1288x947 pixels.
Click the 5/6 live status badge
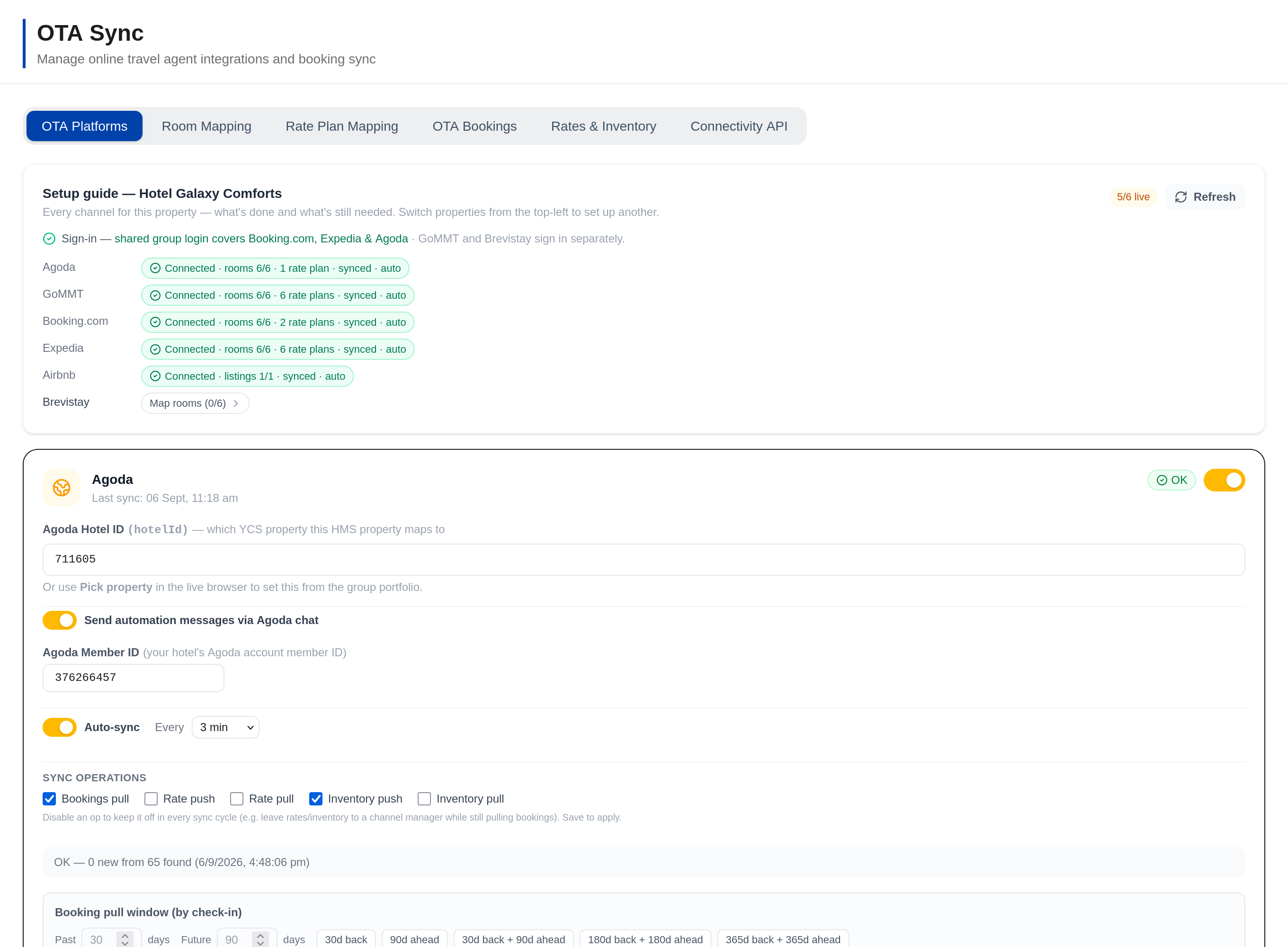click(x=1133, y=197)
